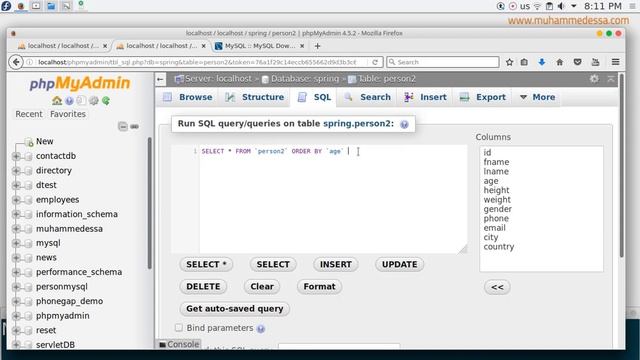The height and width of the screenshot is (360, 640).
Task: Expand the employees database node
Action: 16,200
